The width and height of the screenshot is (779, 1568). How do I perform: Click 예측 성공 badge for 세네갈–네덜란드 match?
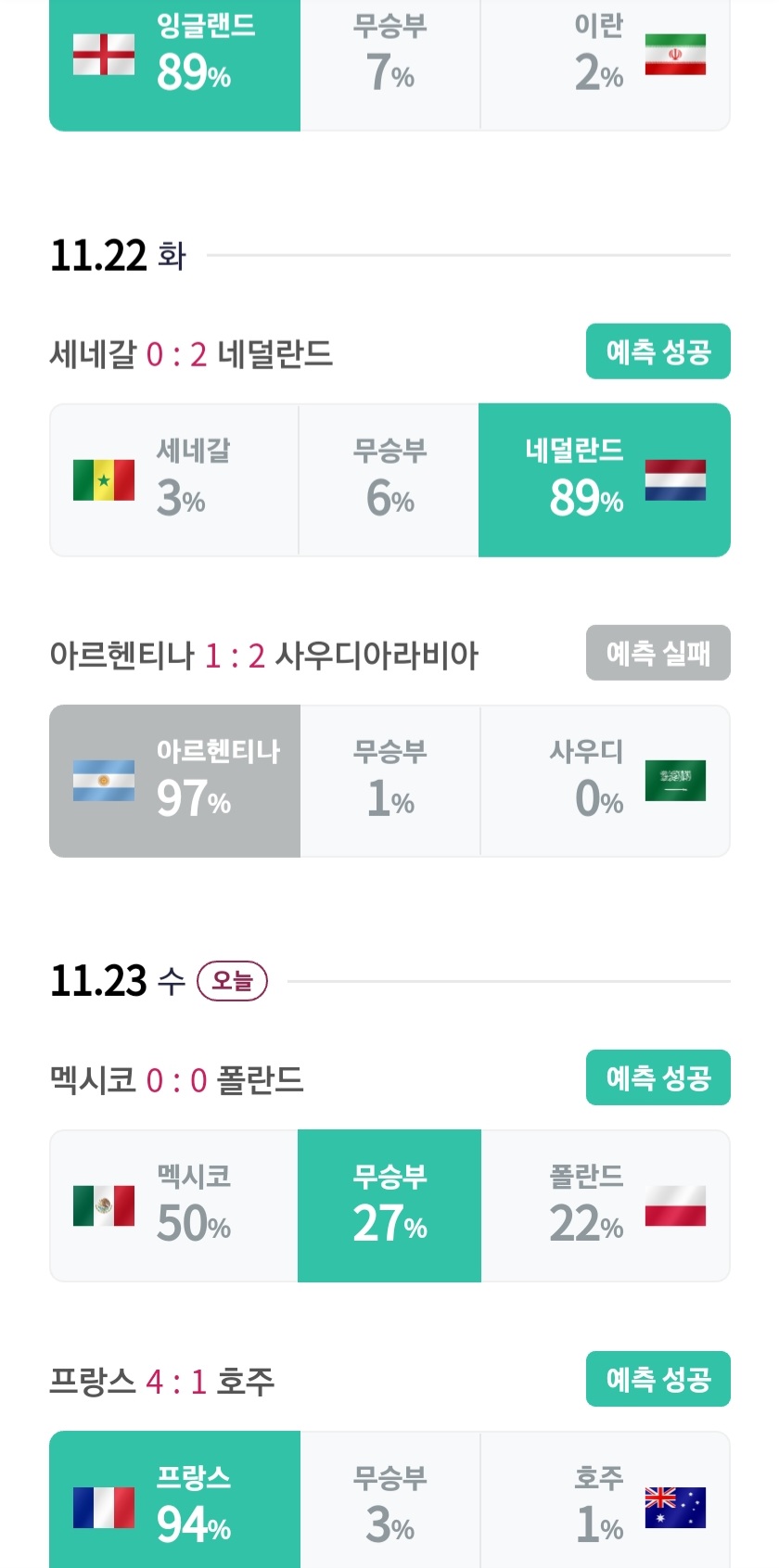(658, 351)
